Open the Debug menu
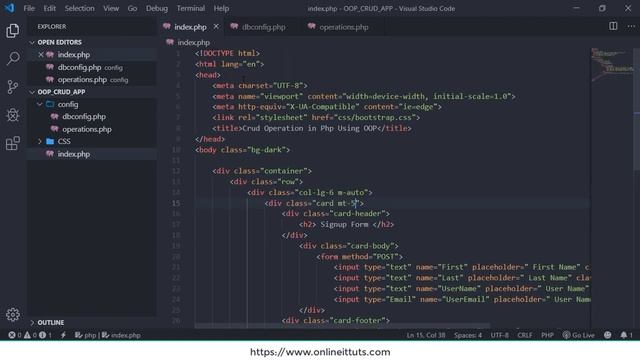The height and width of the screenshot is (360, 640). pyautogui.click(x=157, y=8)
